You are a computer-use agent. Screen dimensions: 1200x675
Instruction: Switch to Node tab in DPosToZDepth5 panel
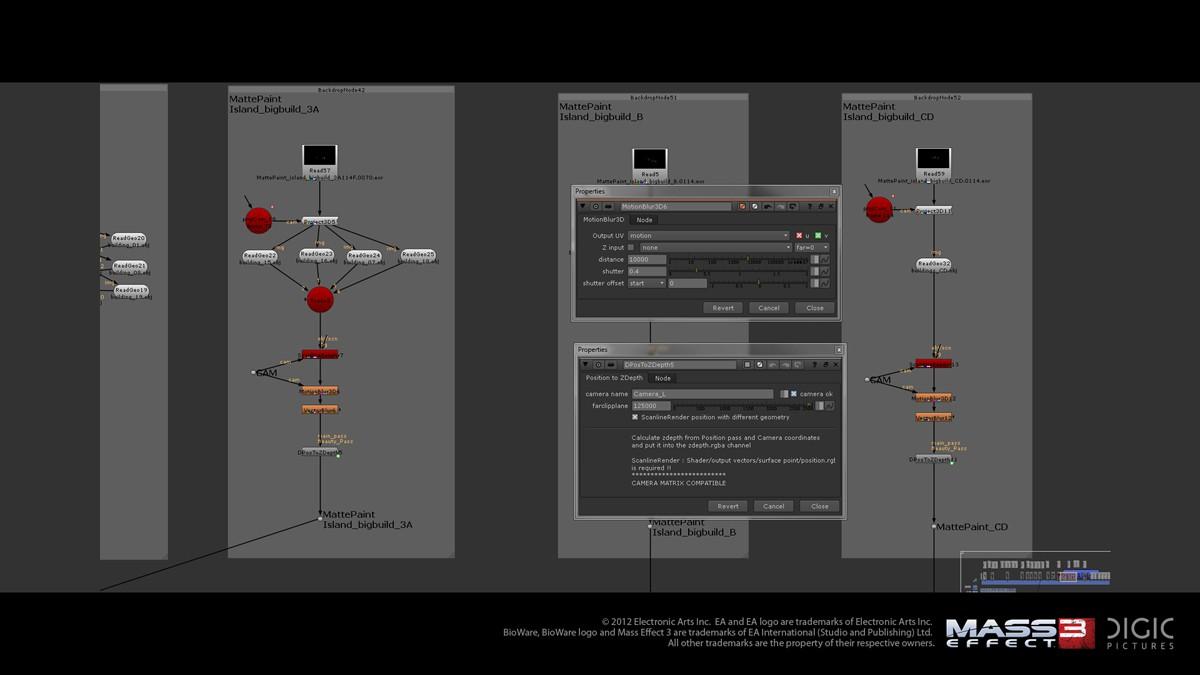click(662, 378)
